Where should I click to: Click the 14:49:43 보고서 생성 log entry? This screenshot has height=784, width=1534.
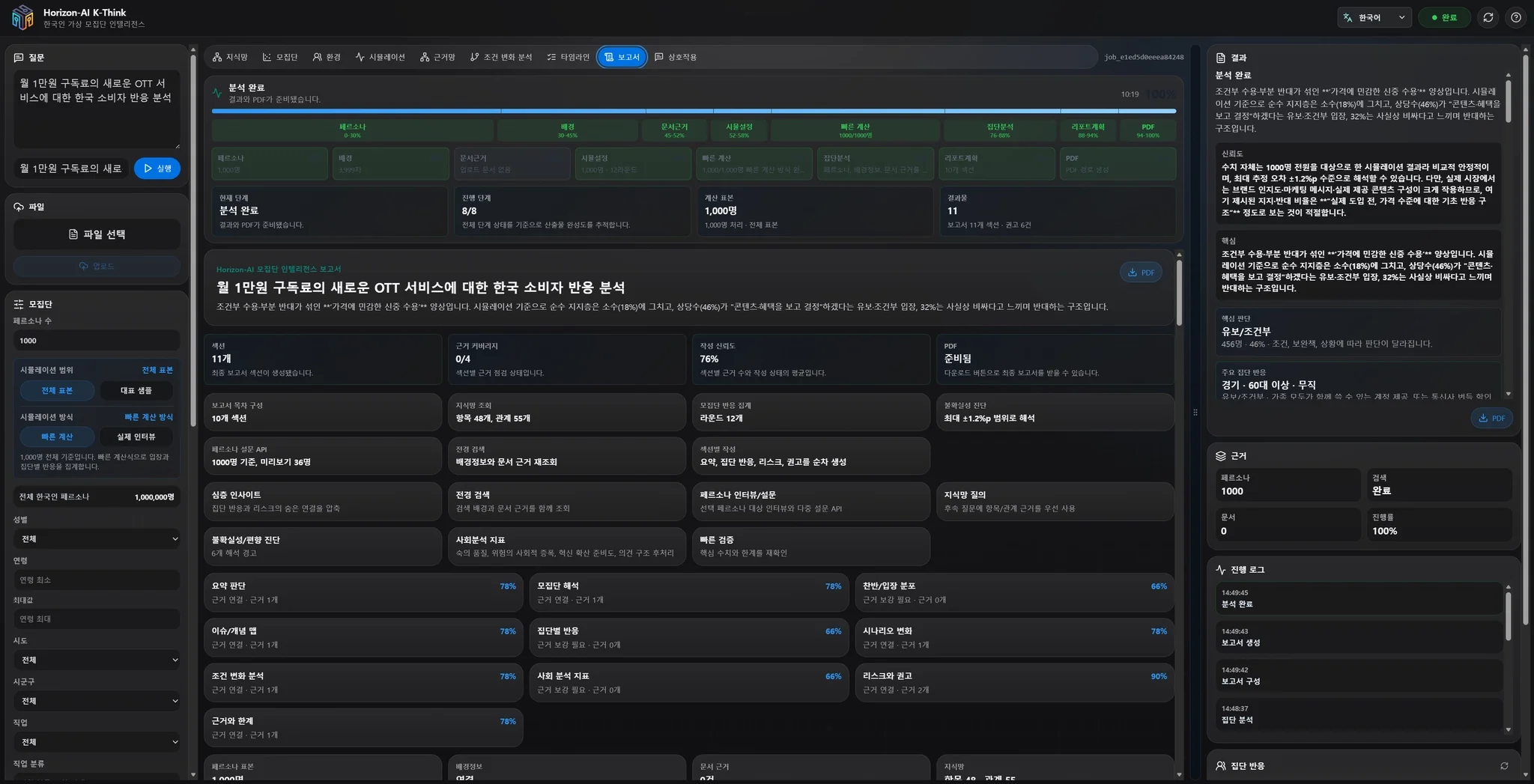tap(1359, 637)
